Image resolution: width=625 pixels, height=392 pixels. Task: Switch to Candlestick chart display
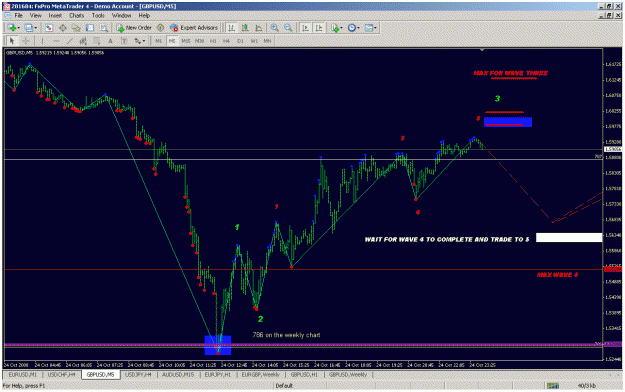(x=245, y=28)
